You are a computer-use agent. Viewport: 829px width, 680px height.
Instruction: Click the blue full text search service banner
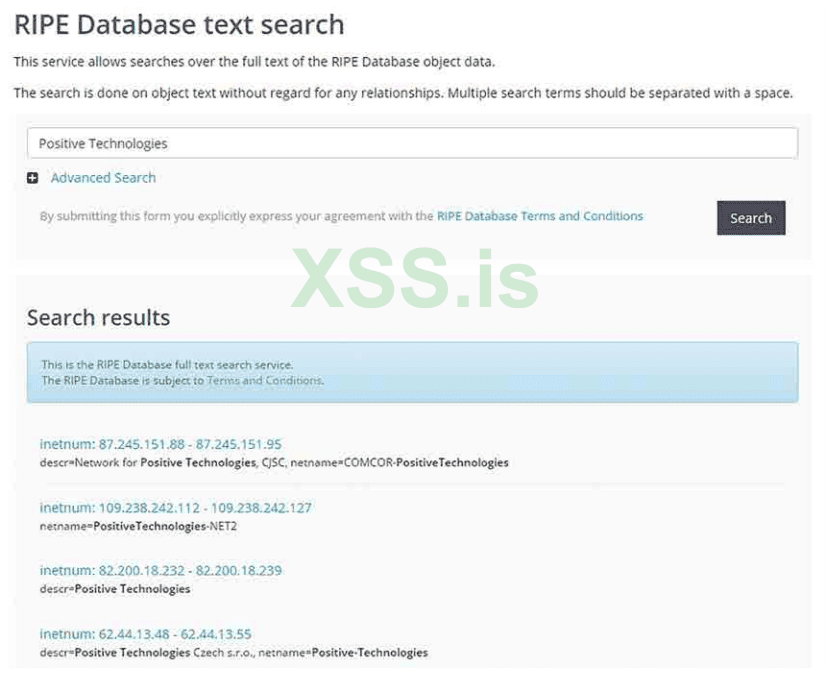[x=412, y=372]
